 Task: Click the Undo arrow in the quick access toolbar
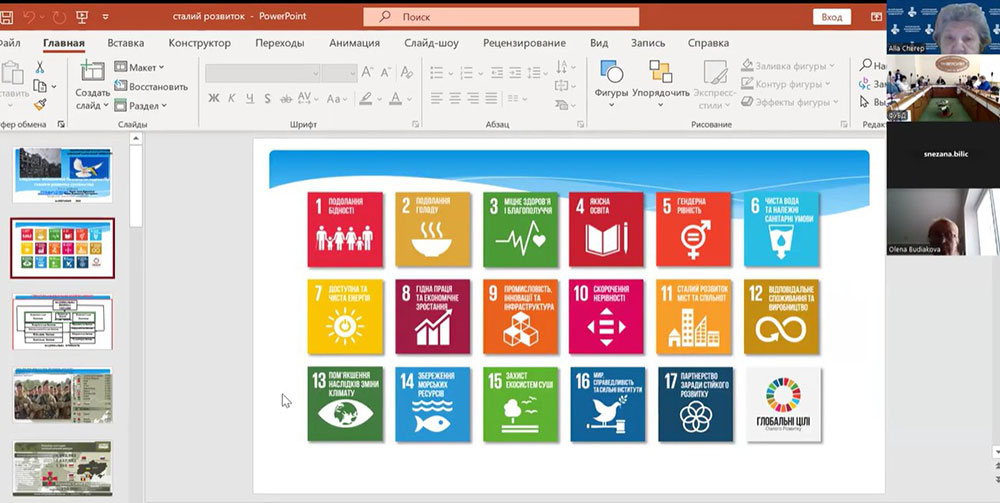pyautogui.click(x=30, y=17)
